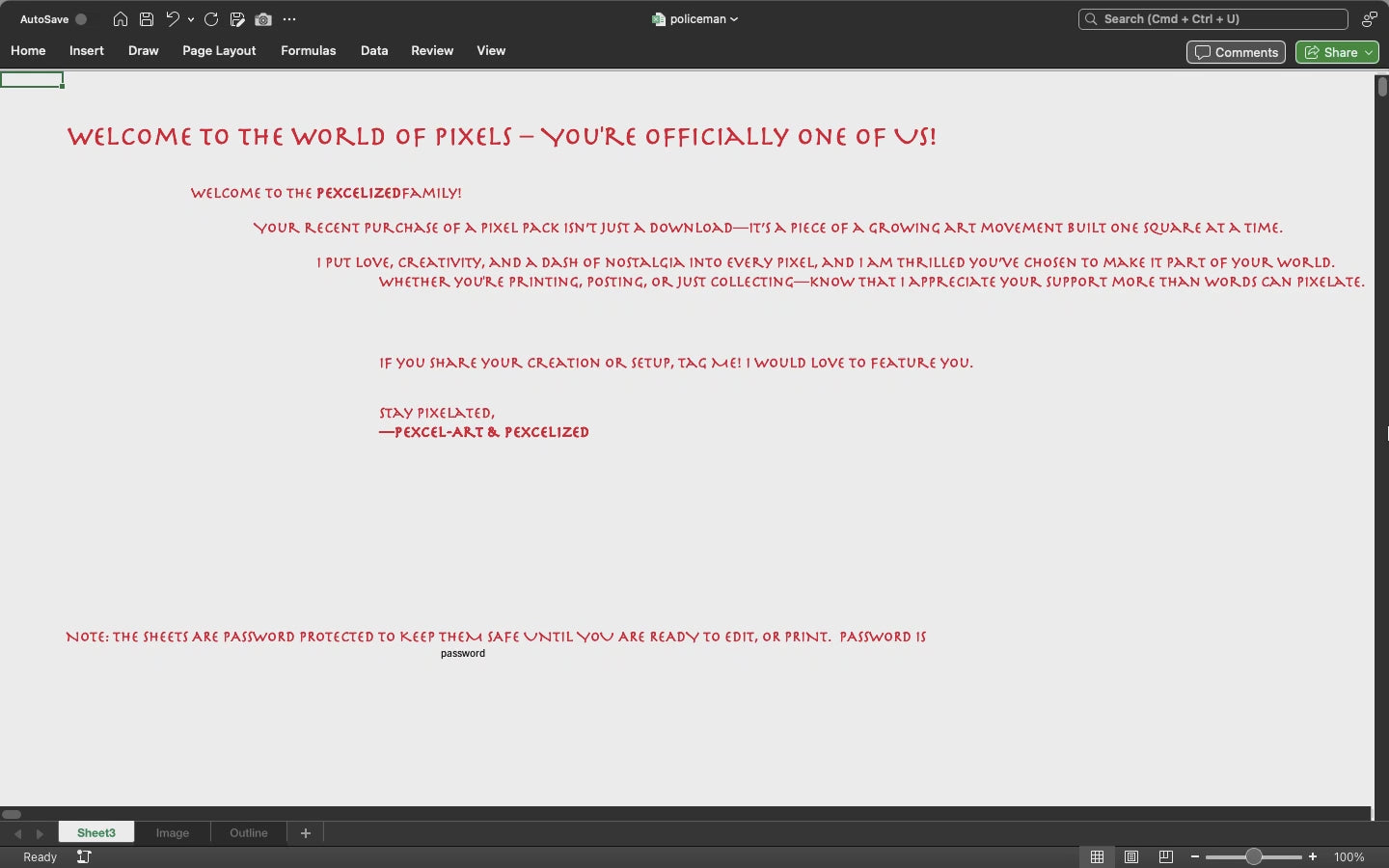Screen dimensions: 1389x868
Task: Undo the last action
Action: point(173,19)
